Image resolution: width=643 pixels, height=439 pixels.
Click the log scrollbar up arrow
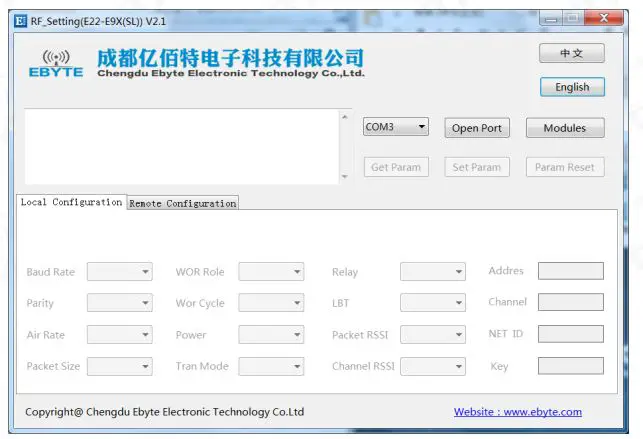345,117
